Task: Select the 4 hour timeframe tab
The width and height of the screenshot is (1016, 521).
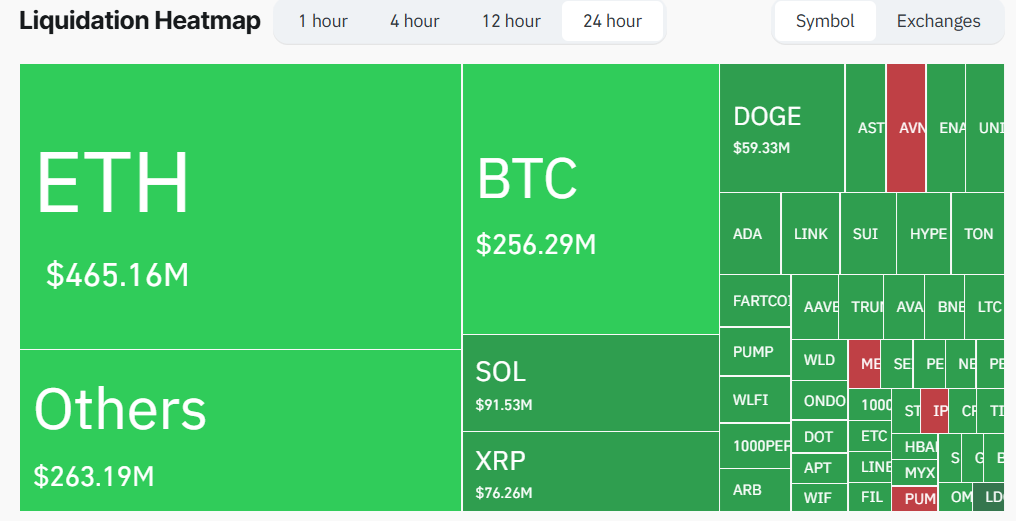Action: (x=415, y=21)
